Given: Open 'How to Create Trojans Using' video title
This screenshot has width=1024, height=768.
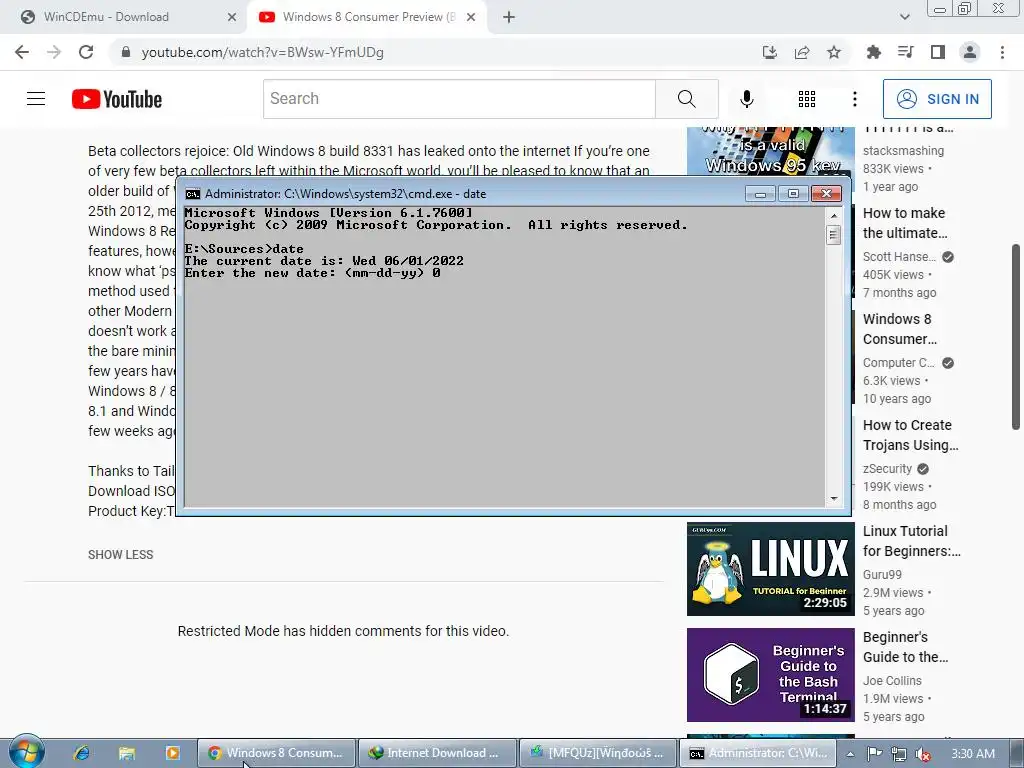Looking at the screenshot, I should click(911, 435).
